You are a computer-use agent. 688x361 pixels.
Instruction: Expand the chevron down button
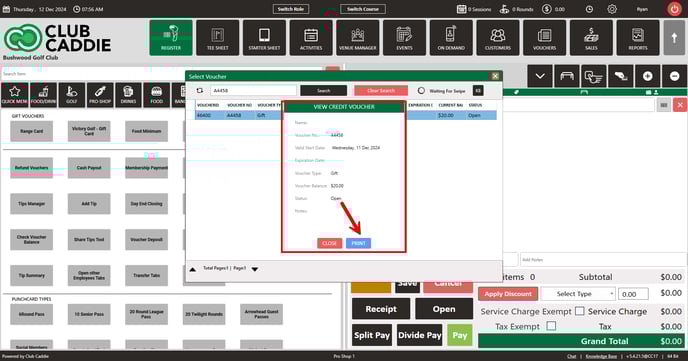(540, 76)
